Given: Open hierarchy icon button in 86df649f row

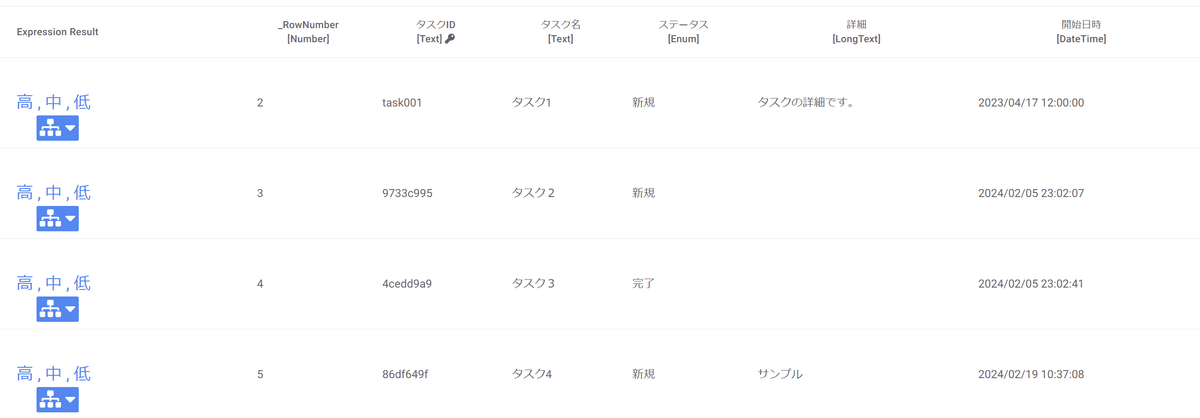Looking at the screenshot, I should click(x=57, y=400).
